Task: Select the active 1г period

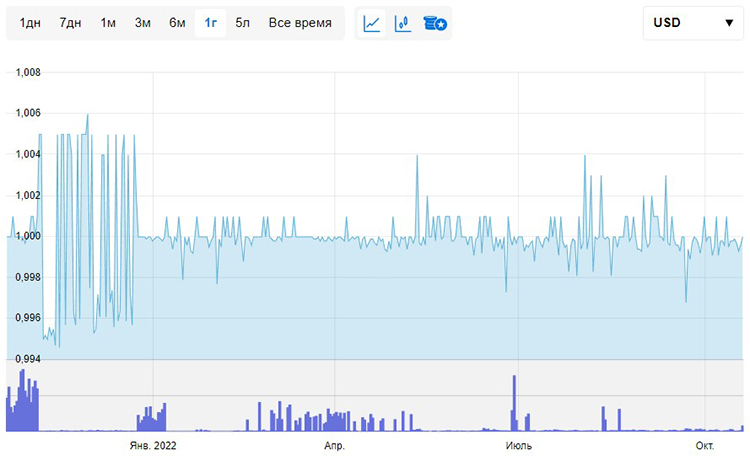Action: (x=210, y=23)
